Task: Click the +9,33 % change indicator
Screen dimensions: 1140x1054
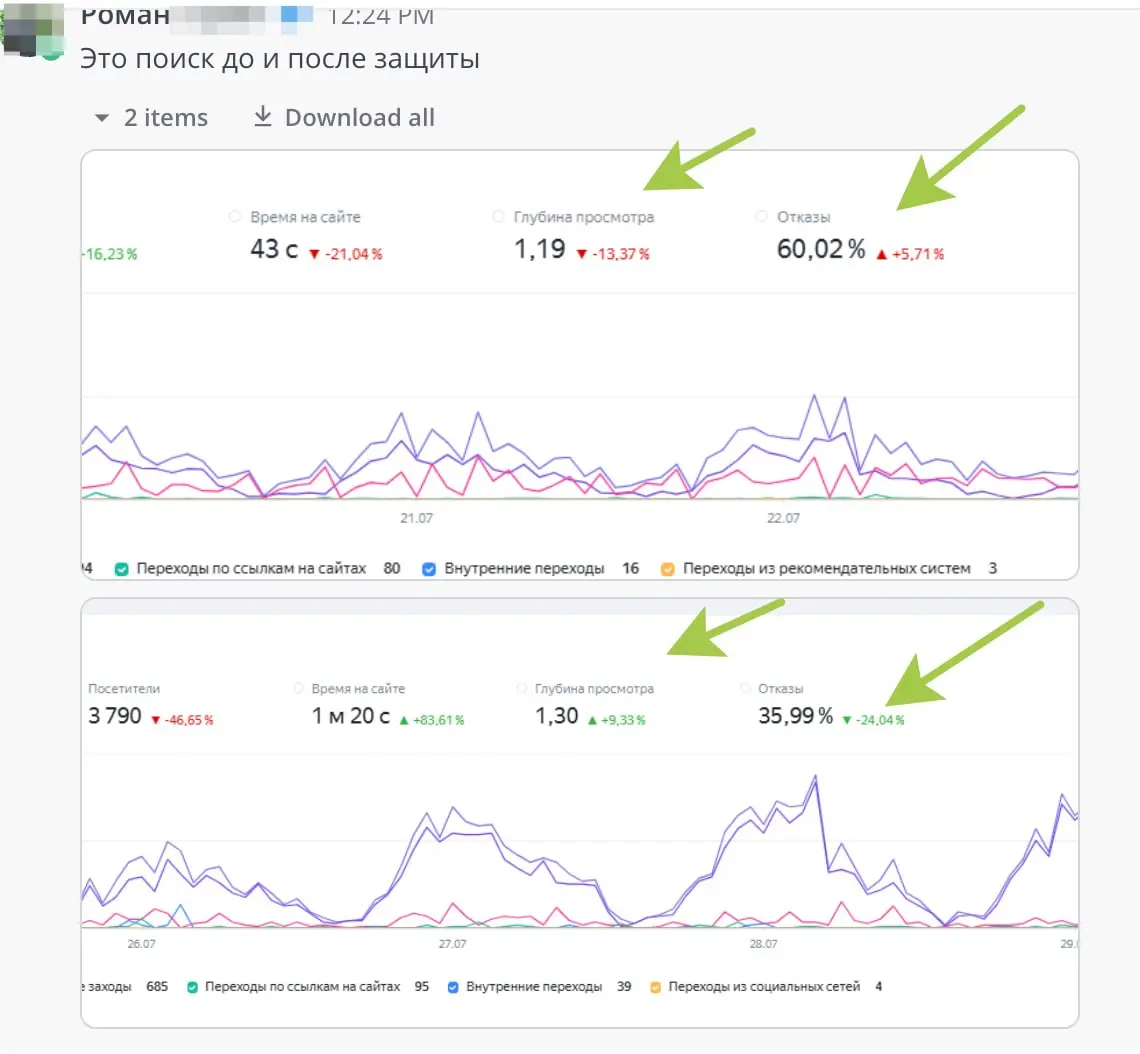Action: (616, 720)
